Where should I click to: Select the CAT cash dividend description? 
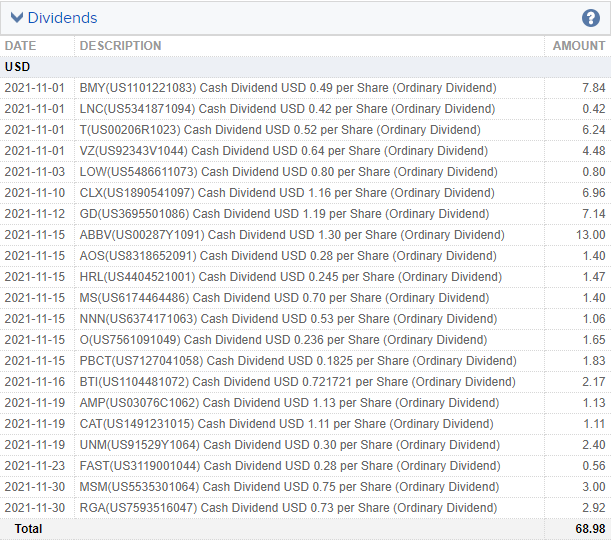coord(287,424)
